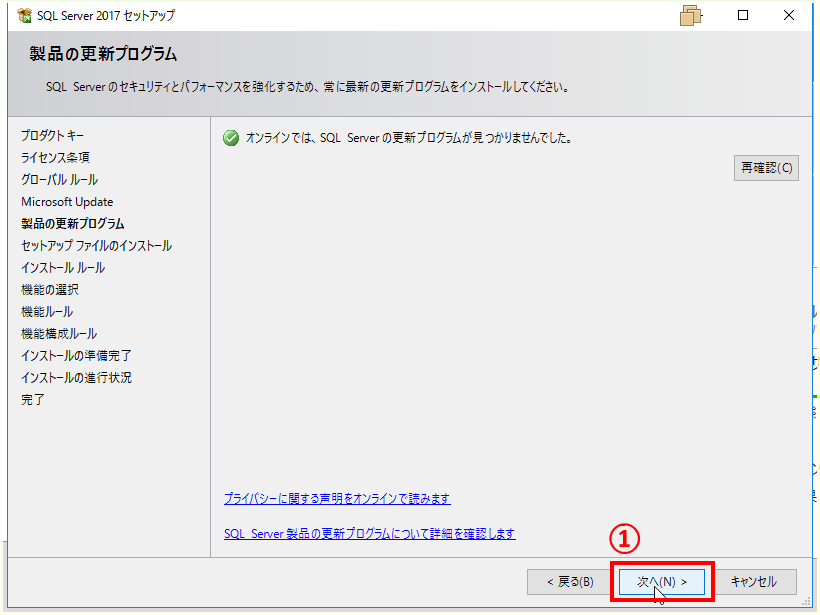The image size is (820, 615).
Task: Click the stacked-windows icon in the title bar
Action: pyautogui.click(x=690, y=16)
